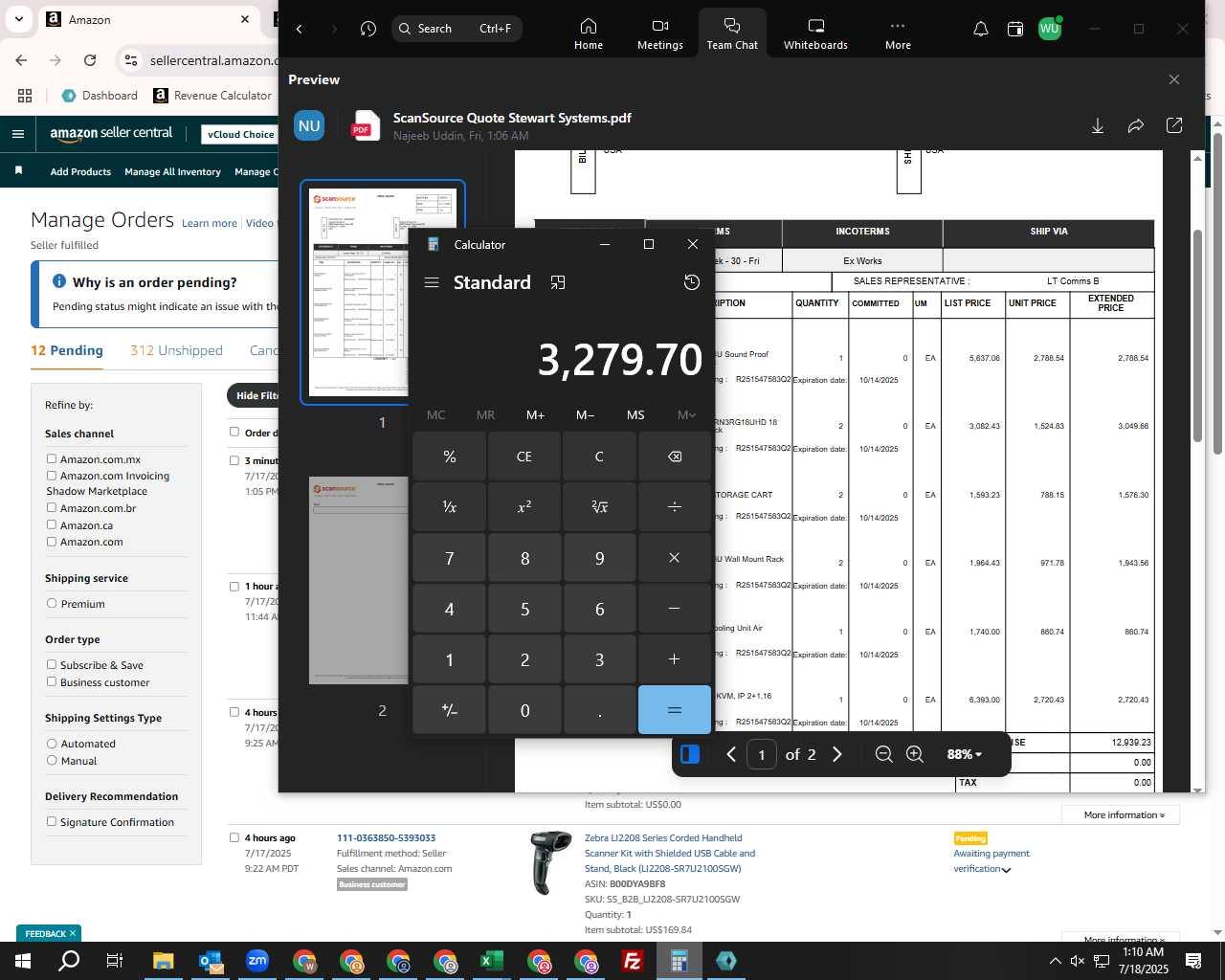Viewport: 1225px width, 980px height.
Task: Switch to 312 Unshipped tab
Action: click(176, 350)
